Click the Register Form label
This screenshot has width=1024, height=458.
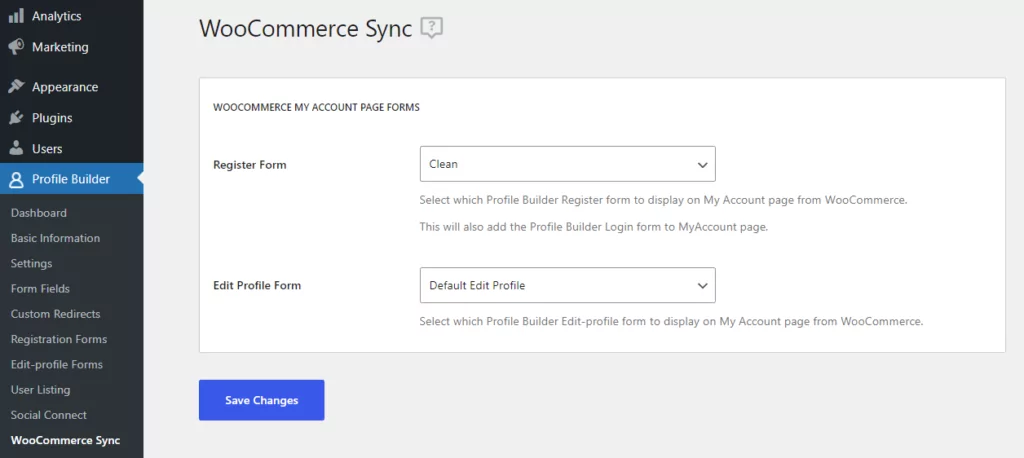click(x=250, y=165)
